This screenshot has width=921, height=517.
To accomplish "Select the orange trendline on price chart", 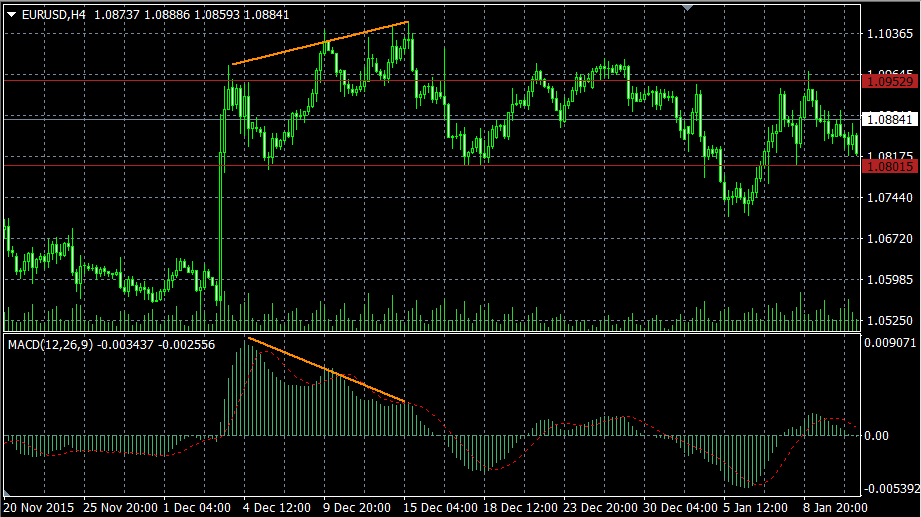I will coord(320,43).
